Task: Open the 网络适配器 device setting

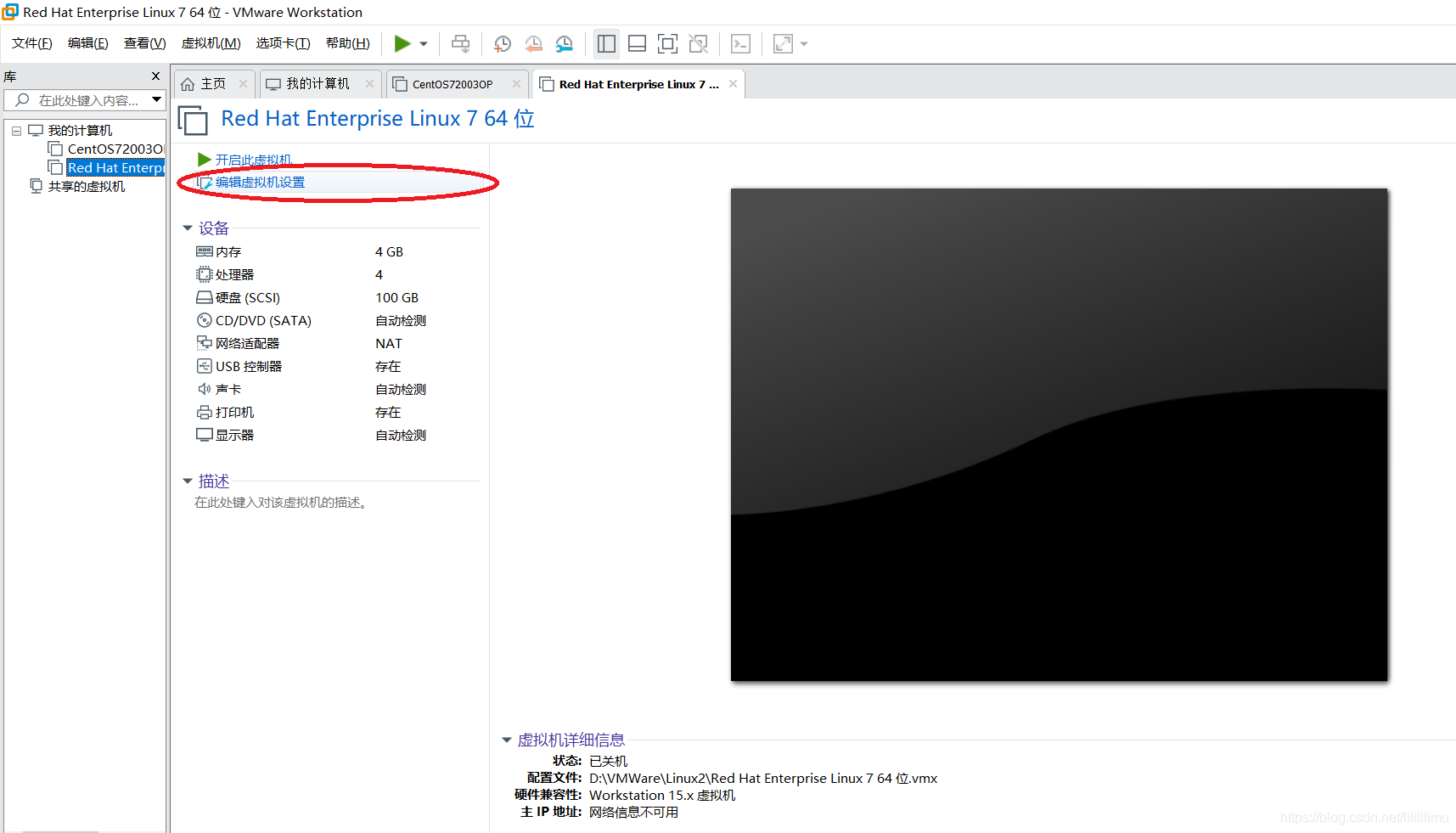Action: pos(238,344)
